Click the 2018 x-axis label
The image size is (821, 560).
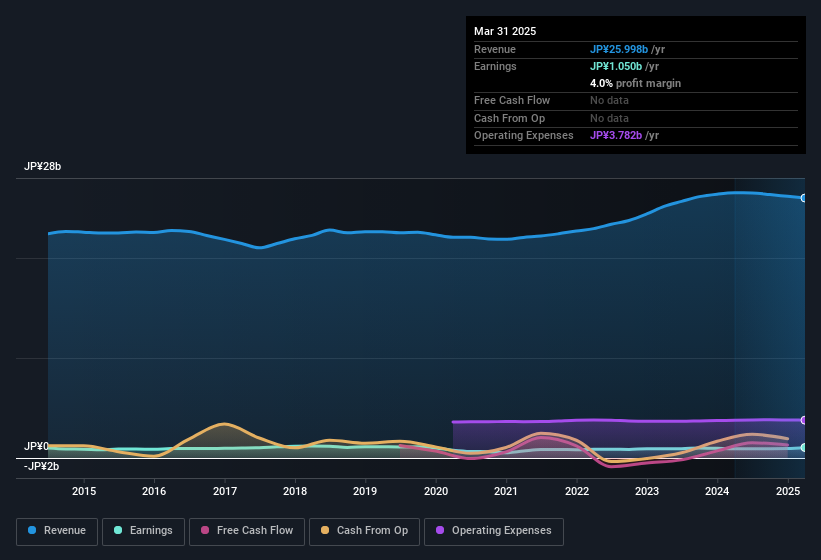point(295,491)
